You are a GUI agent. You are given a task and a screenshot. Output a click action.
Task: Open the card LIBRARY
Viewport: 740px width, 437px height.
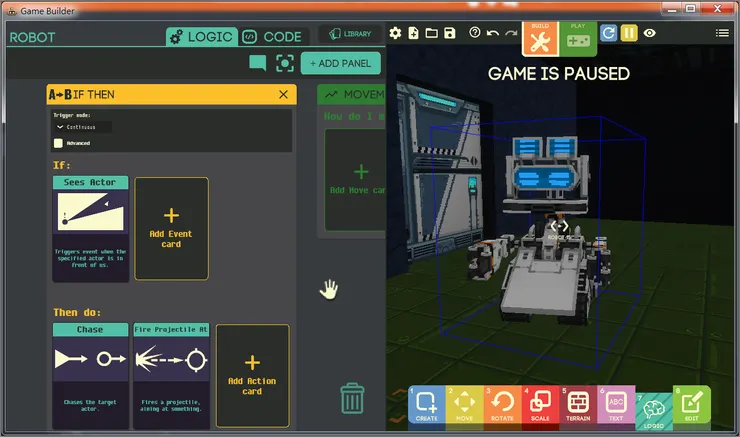click(350, 34)
